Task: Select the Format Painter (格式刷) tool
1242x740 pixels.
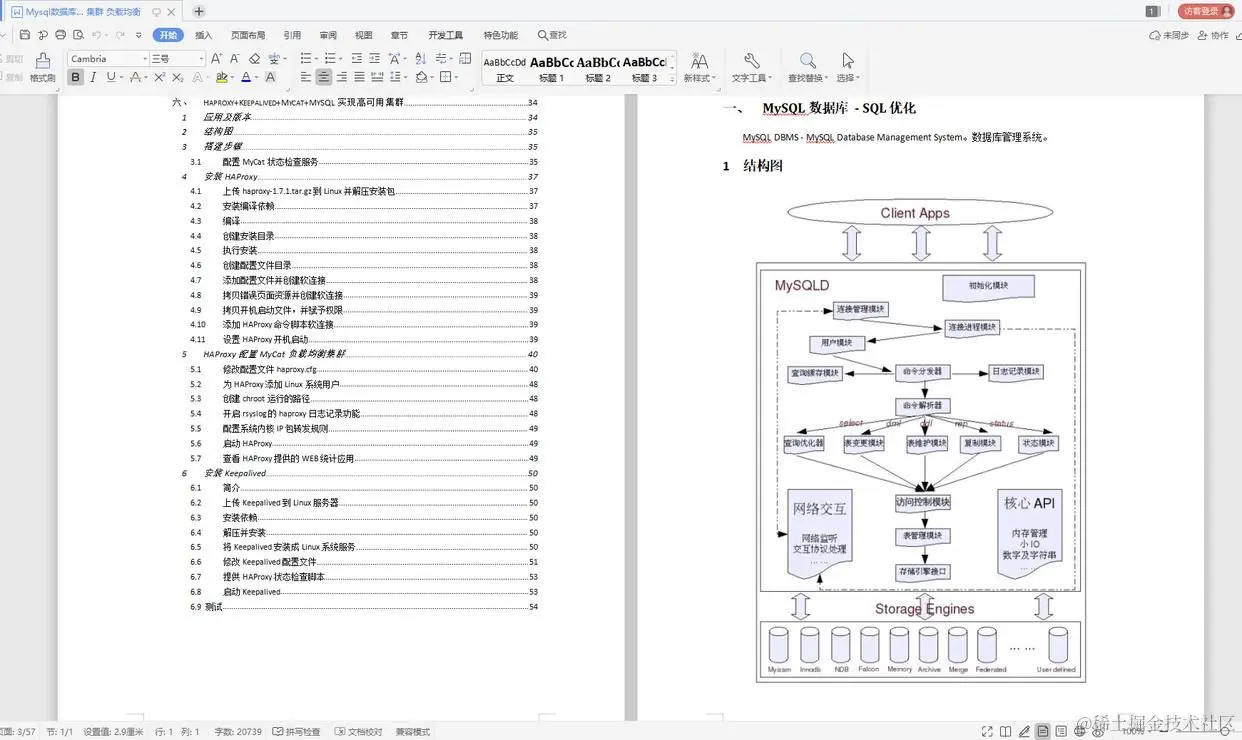Action: pyautogui.click(x=43, y=67)
